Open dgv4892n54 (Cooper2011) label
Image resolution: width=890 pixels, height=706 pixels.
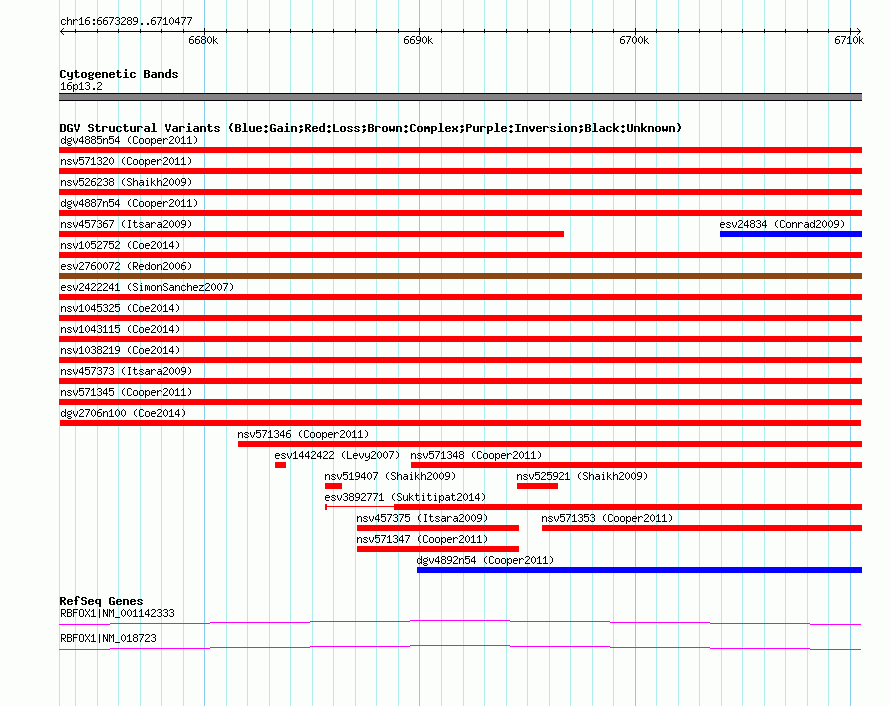[x=485, y=560]
